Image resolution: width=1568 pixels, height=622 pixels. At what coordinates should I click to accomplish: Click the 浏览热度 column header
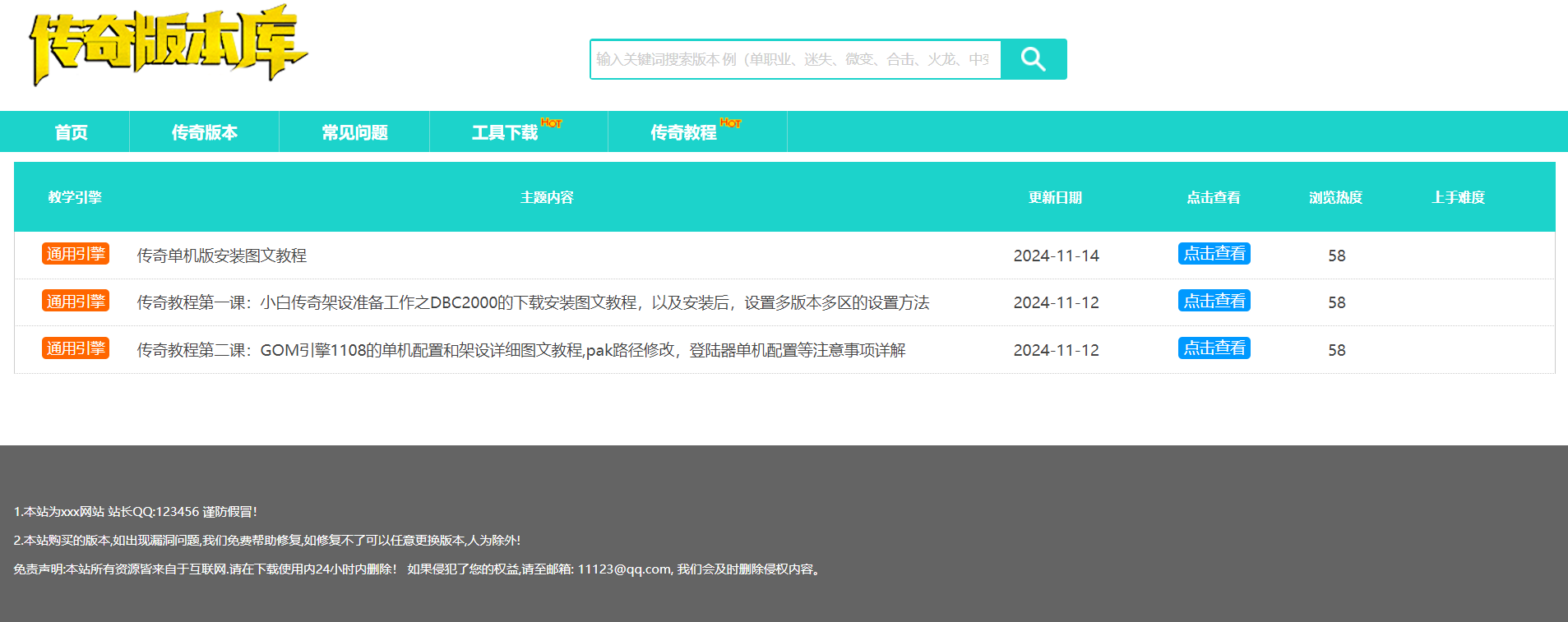tap(1335, 197)
